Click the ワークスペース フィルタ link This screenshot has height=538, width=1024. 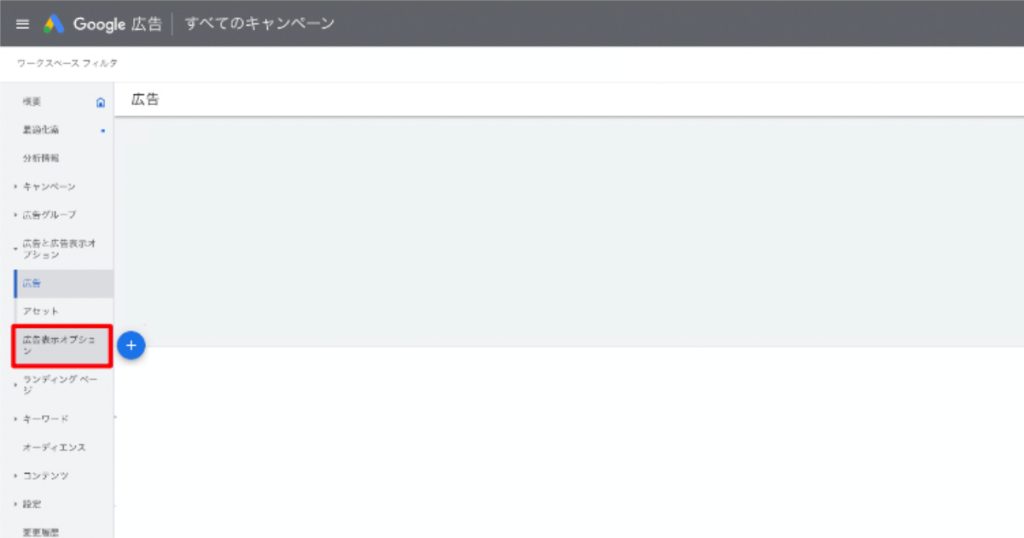(67, 63)
